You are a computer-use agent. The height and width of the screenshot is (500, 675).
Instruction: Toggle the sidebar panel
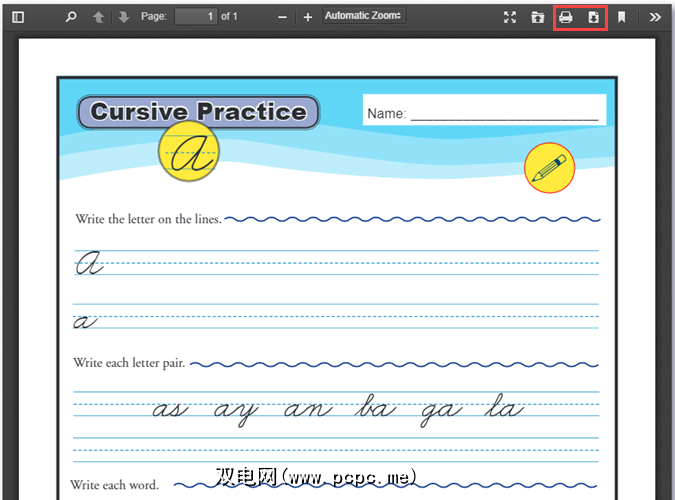click(x=18, y=17)
